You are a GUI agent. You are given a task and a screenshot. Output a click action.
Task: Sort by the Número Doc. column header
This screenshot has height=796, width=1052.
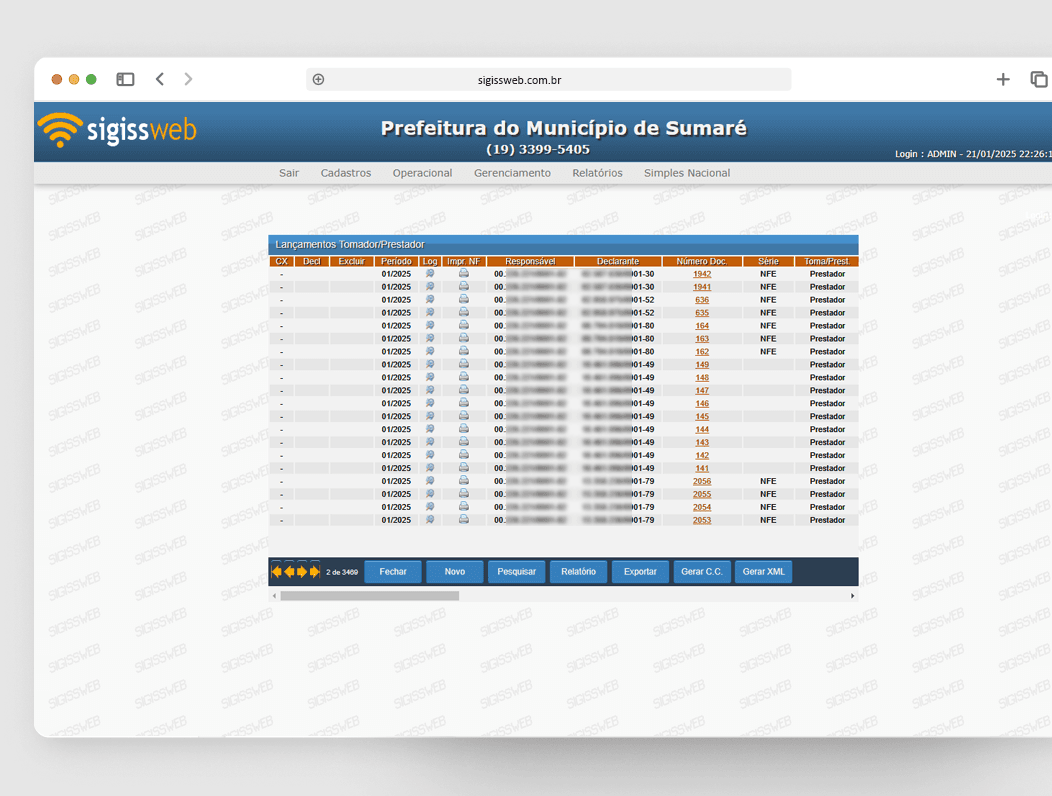(x=702, y=261)
